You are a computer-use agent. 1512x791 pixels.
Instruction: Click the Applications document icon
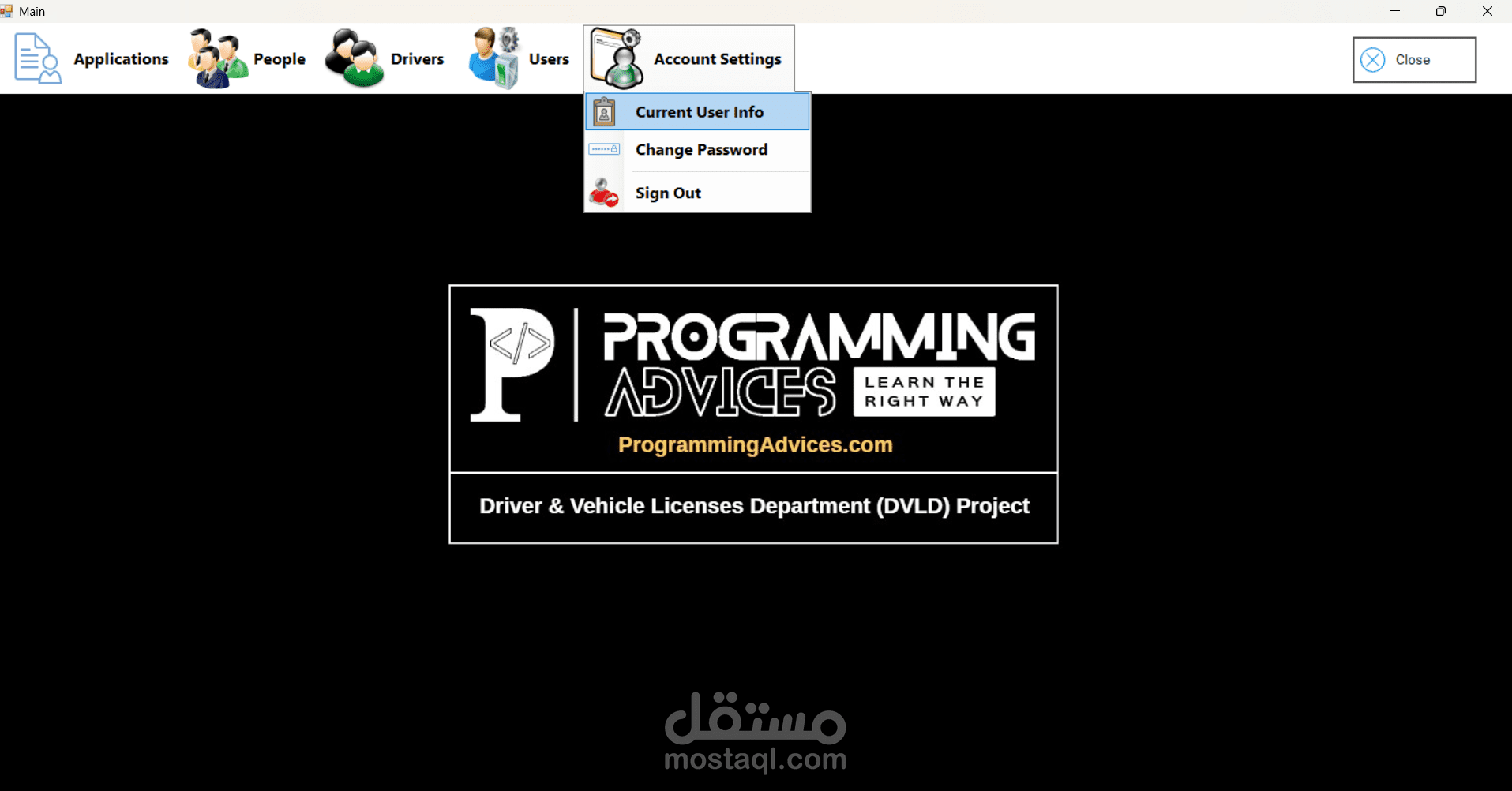(x=37, y=58)
